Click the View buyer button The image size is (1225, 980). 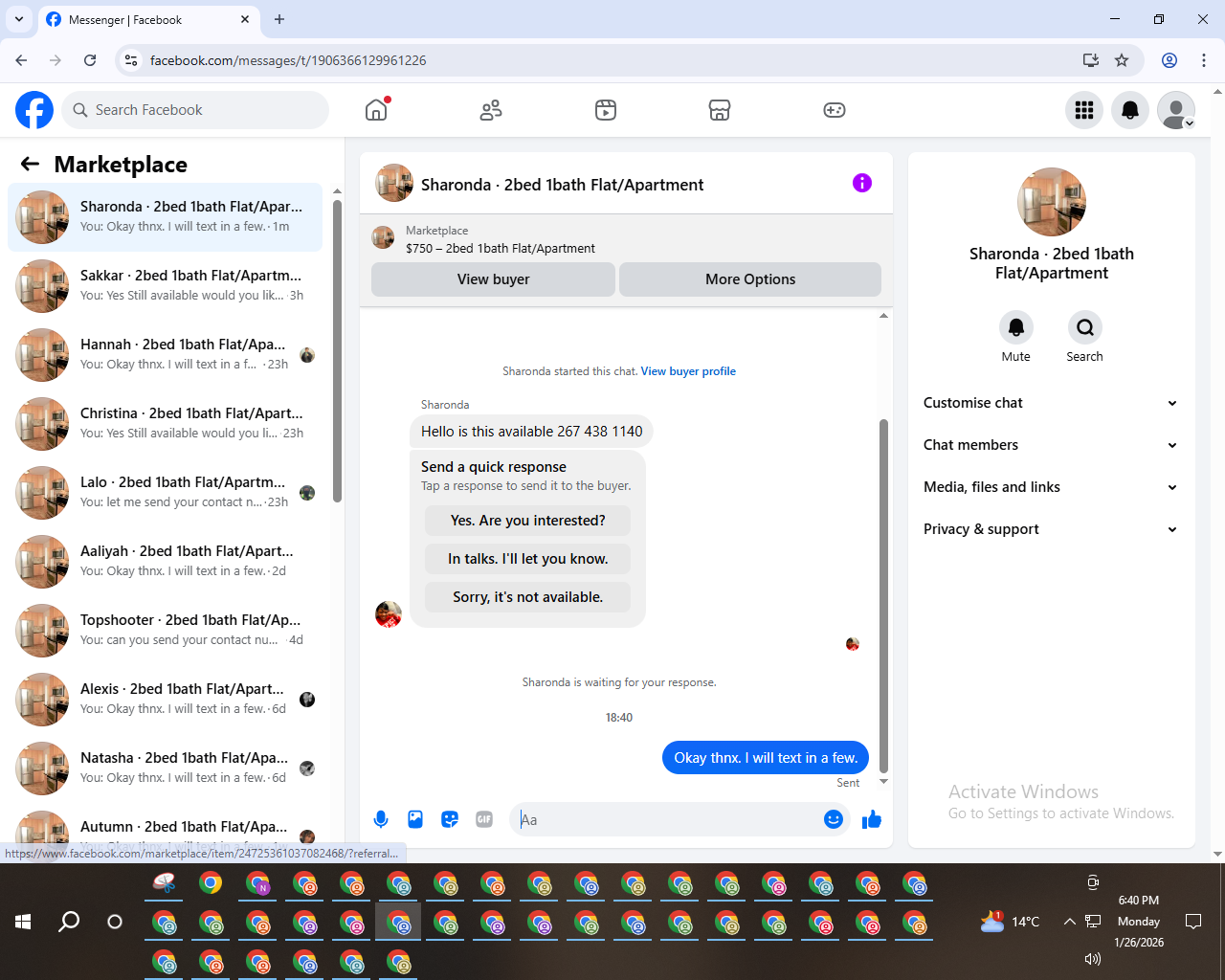point(493,279)
